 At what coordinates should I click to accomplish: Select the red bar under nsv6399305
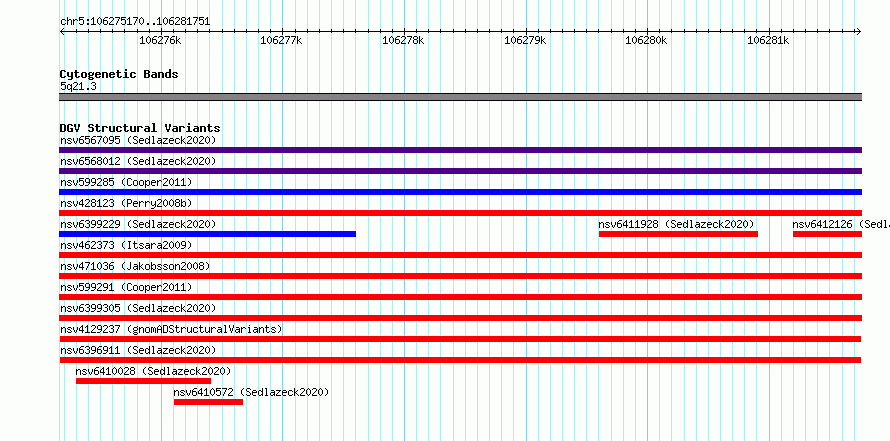[460, 318]
